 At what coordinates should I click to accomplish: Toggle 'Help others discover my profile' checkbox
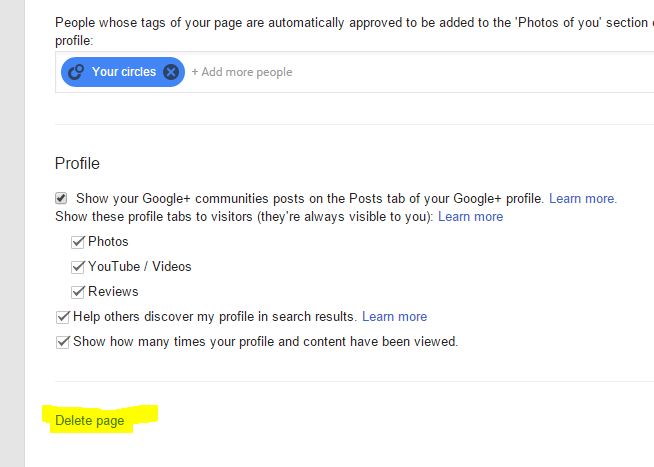[63, 316]
